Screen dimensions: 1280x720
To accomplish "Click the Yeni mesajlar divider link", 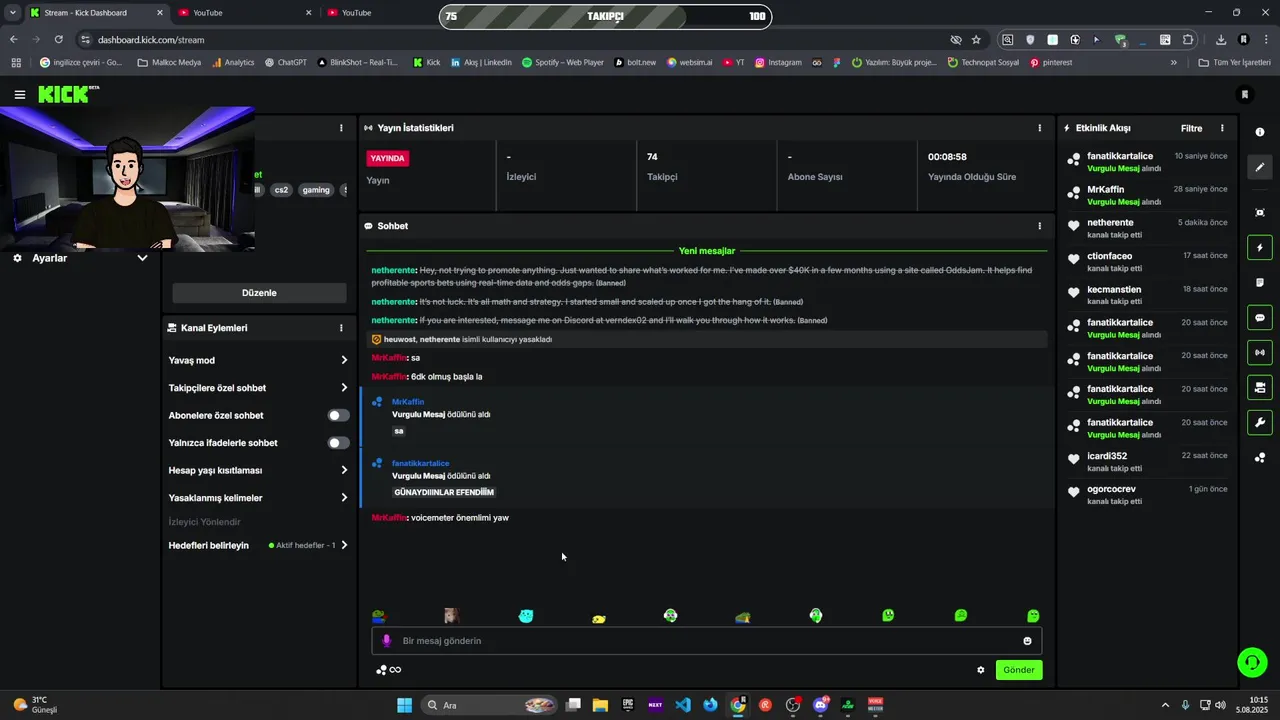I will (x=707, y=251).
